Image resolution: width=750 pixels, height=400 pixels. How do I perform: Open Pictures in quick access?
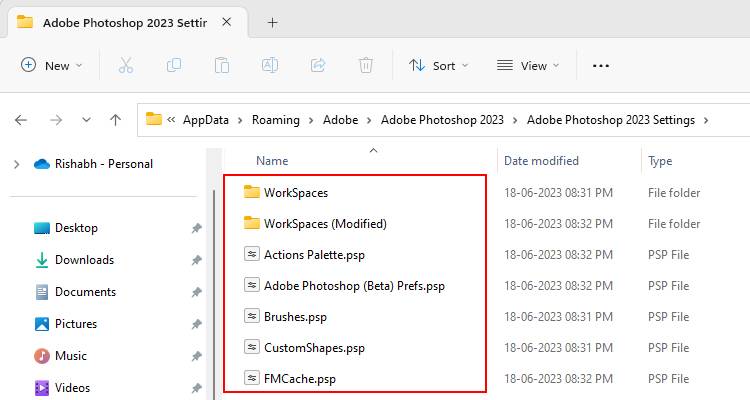(76, 324)
